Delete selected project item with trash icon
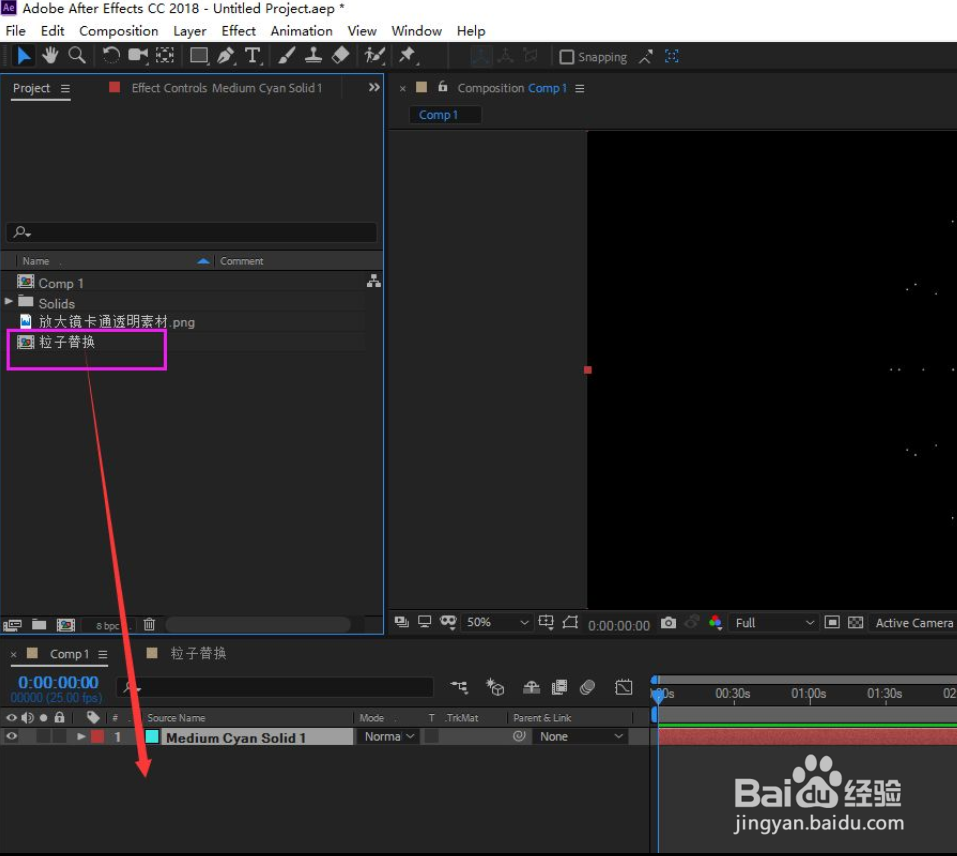 149,624
